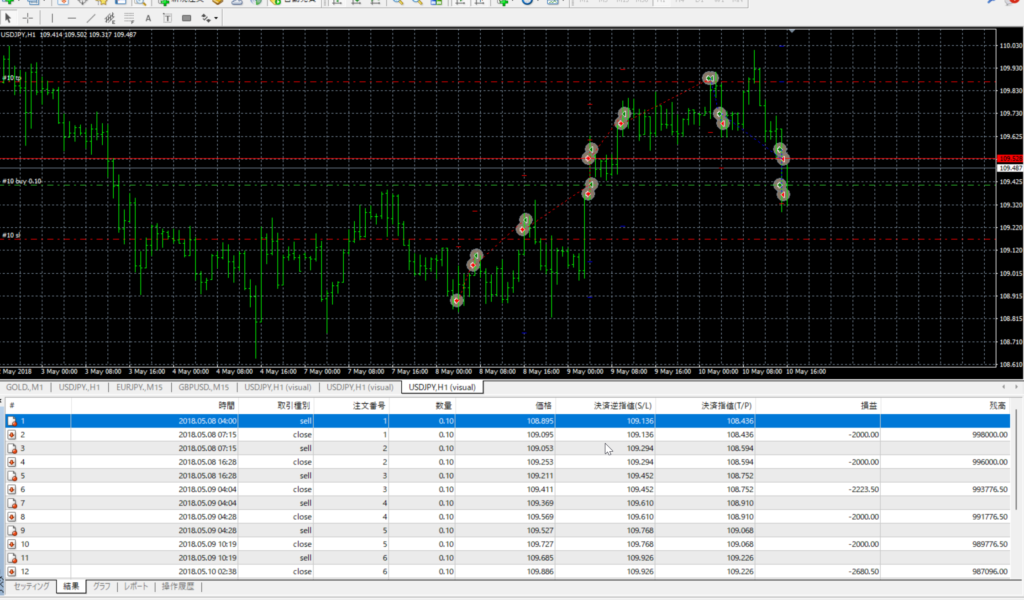Sort by the 注文番号 column header

pos(351,406)
